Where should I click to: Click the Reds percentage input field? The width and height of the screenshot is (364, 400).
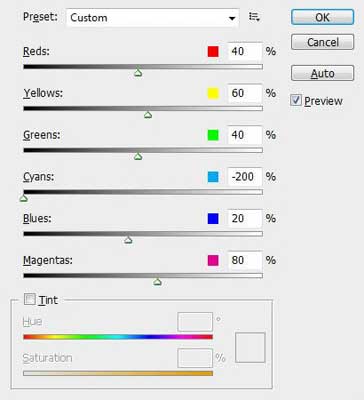tap(245, 51)
